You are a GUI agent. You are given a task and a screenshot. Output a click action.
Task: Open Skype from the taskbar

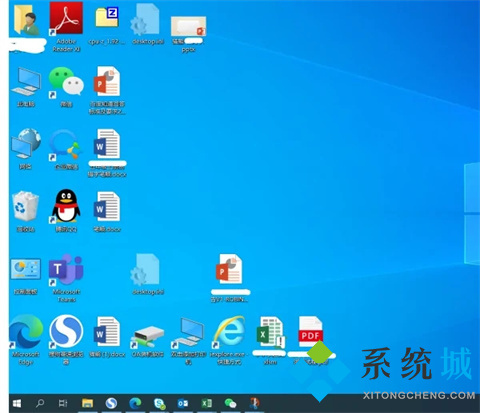(159, 403)
